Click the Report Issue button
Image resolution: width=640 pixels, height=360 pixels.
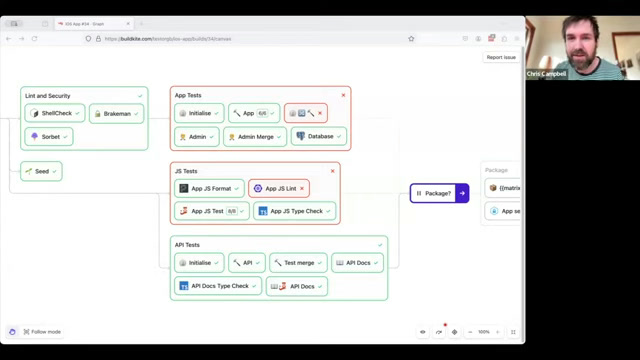point(501,58)
